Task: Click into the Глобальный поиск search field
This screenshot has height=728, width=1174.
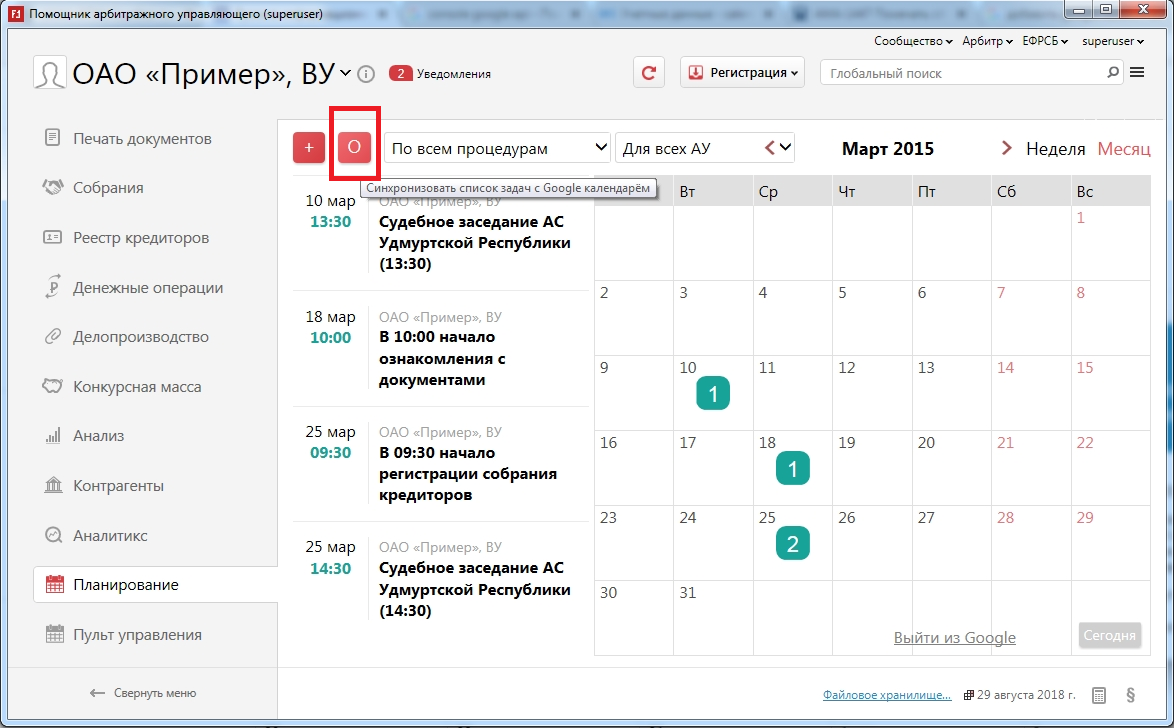Action: 962,73
